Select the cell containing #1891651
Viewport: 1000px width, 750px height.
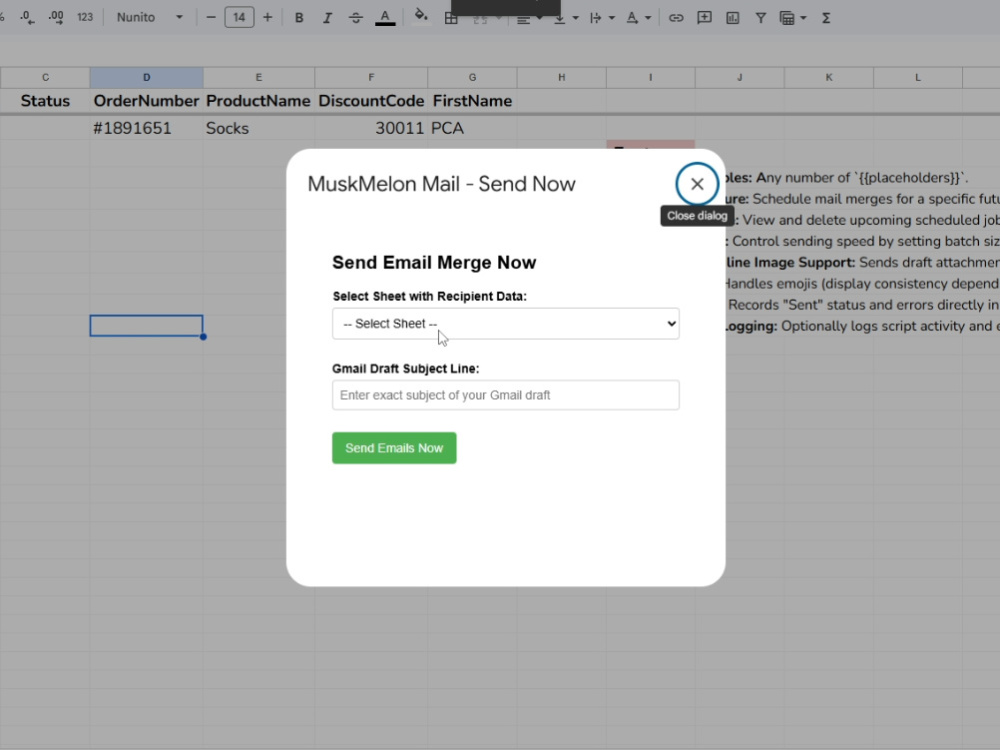coord(147,128)
